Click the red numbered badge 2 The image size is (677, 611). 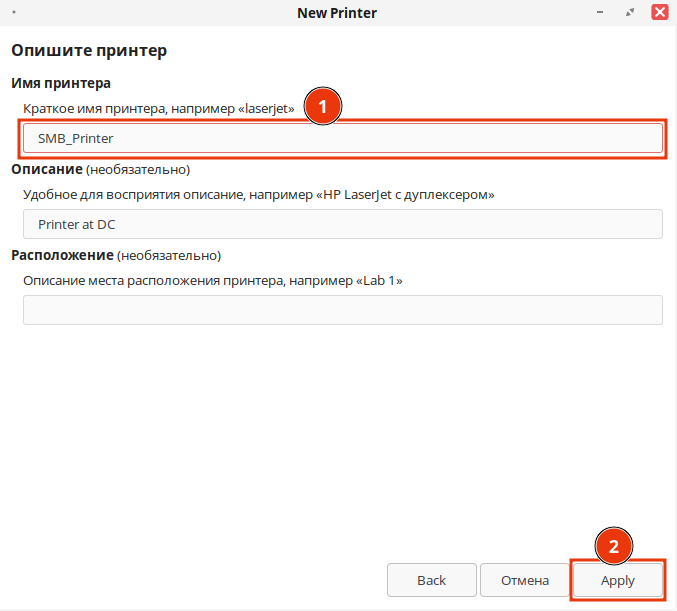click(614, 546)
